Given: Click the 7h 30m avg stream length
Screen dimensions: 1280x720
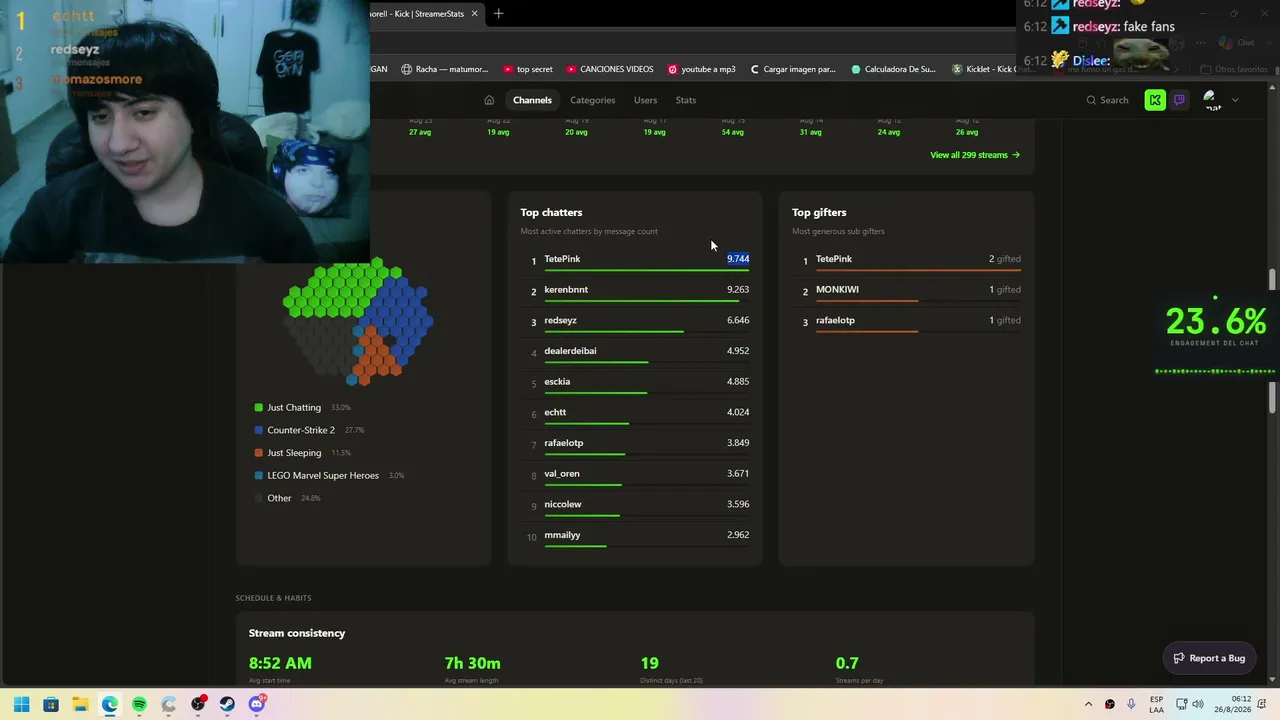Looking at the screenshot, I should [x=473, y=663].
